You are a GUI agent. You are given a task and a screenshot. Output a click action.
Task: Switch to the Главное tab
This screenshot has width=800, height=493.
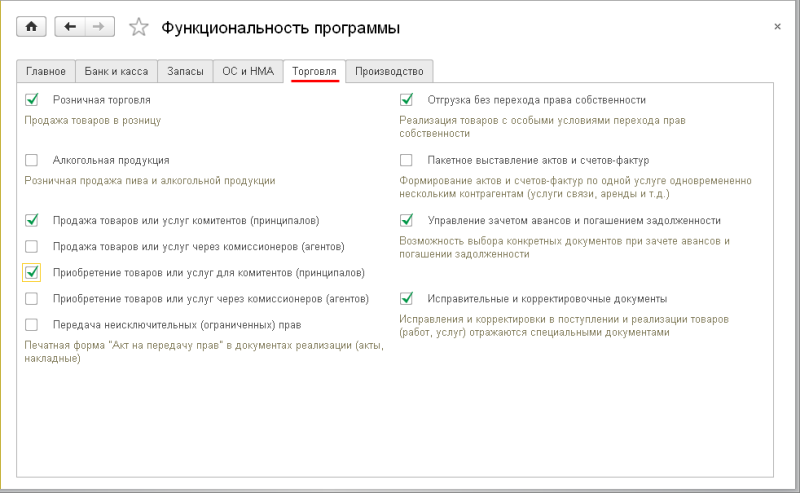(46, 71)
